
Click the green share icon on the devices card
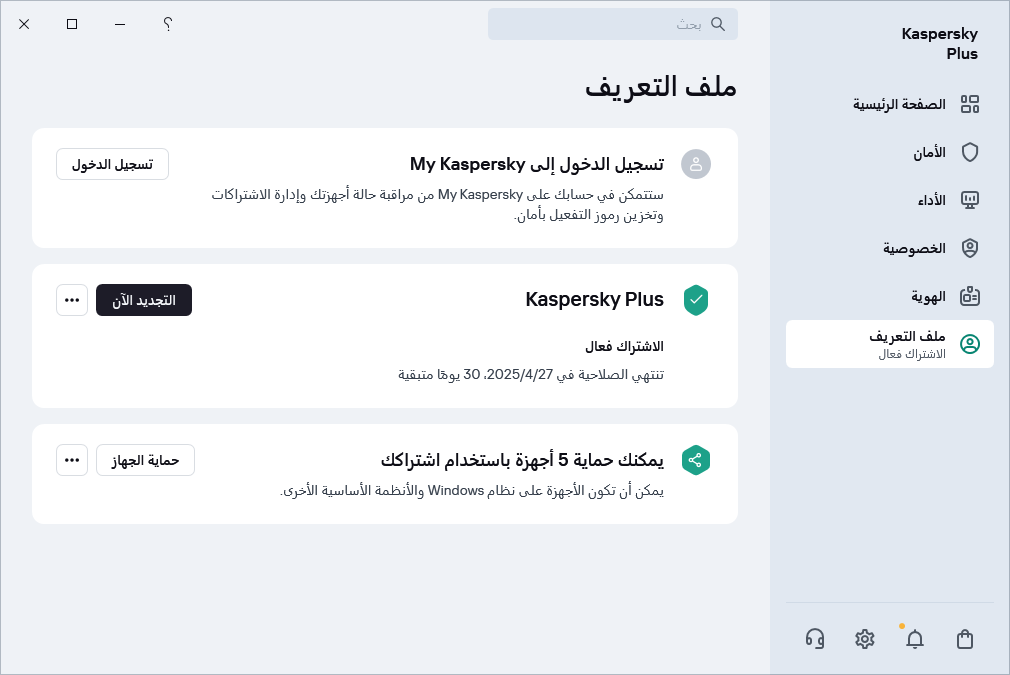pyautogui.click(x=696, y=460)
